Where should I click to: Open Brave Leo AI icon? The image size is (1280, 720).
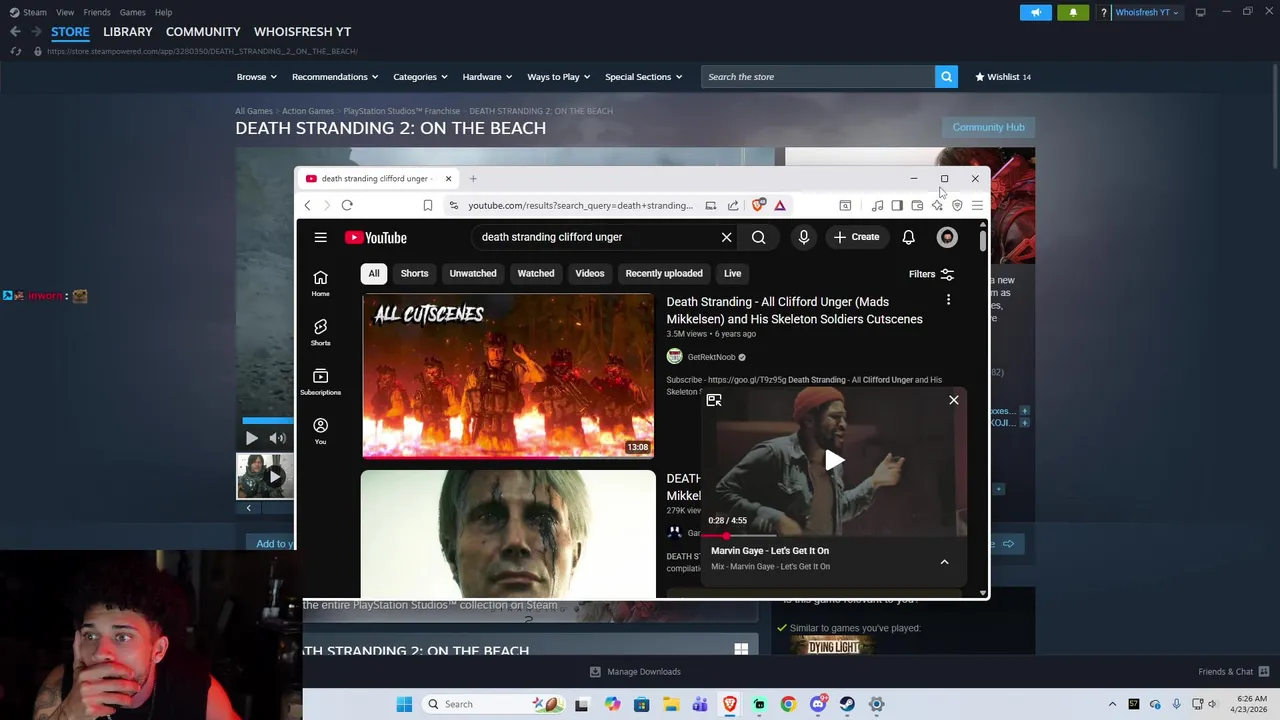click(937, 205)
